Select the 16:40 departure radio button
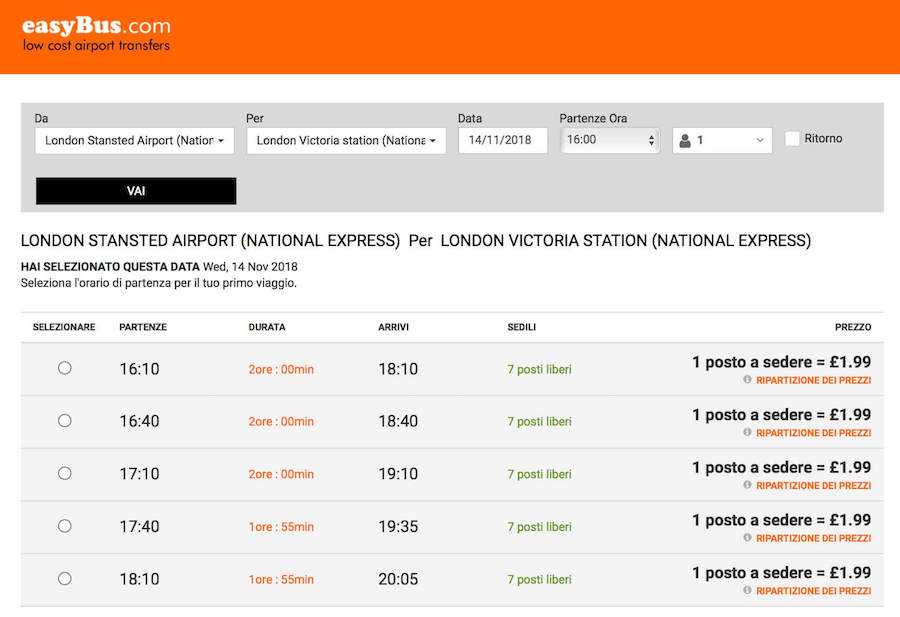Viewport: 900px width, 617px height. [65, 421]
